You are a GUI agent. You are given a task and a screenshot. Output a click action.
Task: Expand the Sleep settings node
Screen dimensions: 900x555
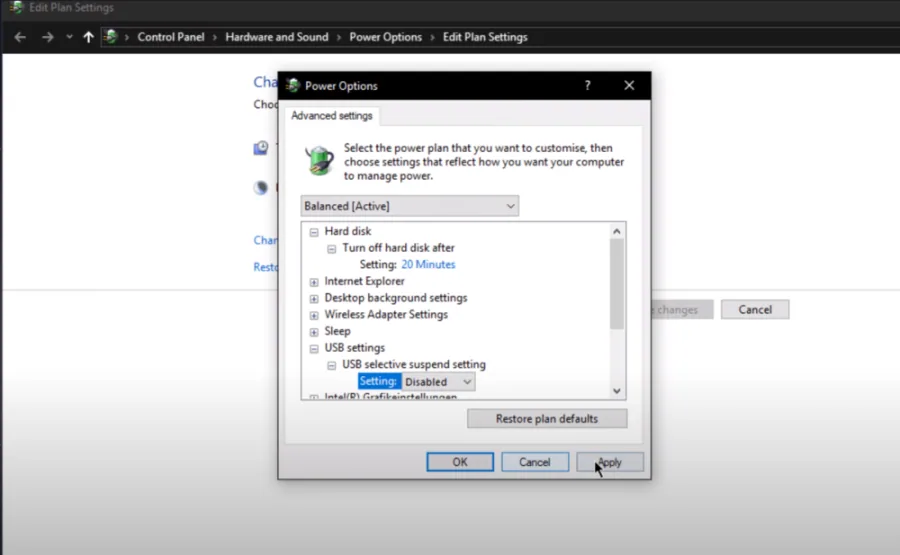[314, 332]
